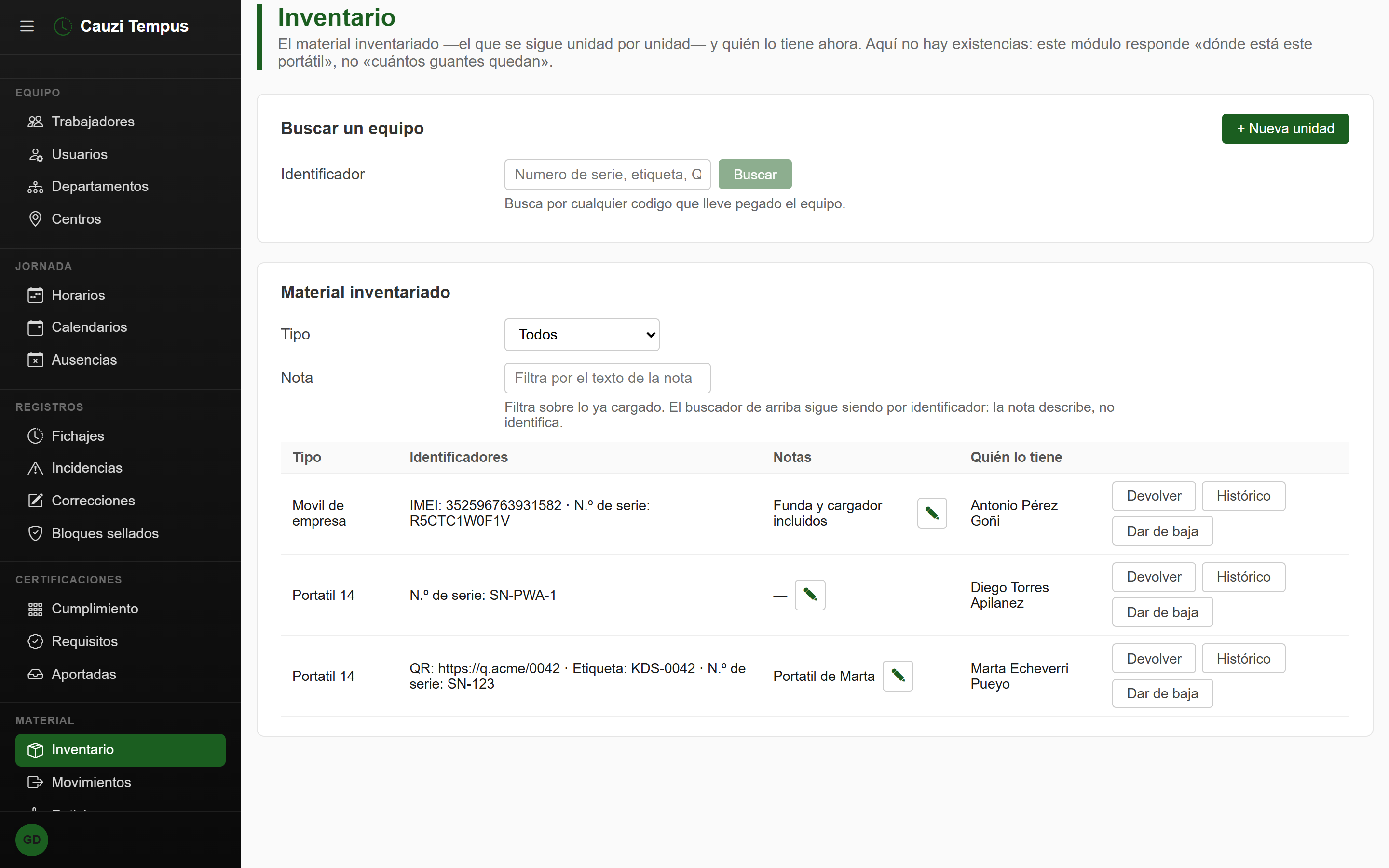This screenshot has height=868, width=1389.
Task: Open the GD user avatar
Action: [31, 840]
